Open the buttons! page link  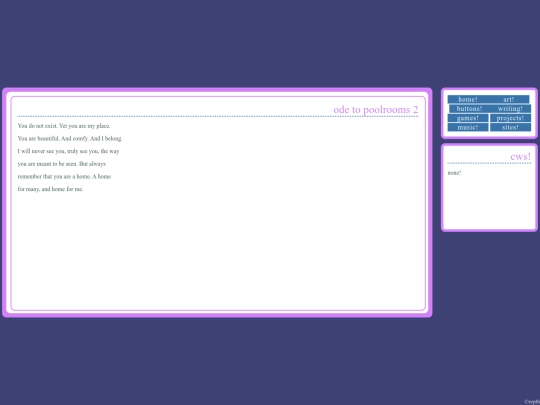[x=469, y=109]
